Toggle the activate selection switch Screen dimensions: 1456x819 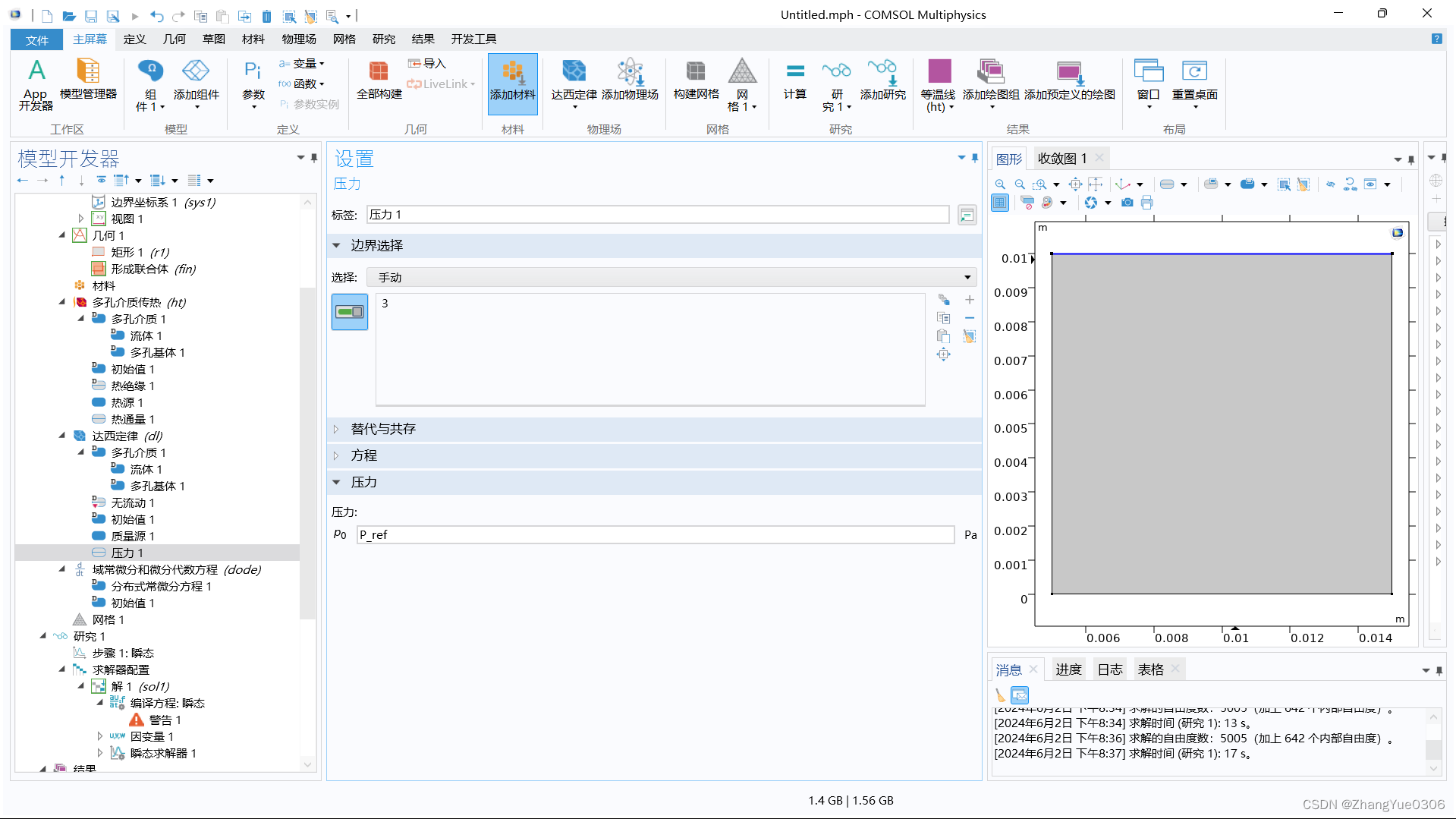350,312
